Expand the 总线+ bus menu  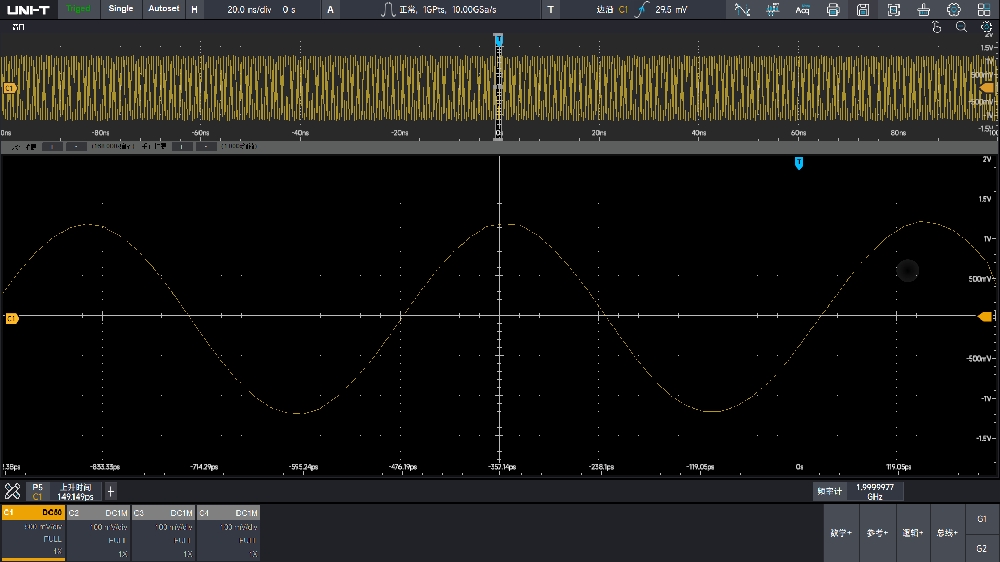946,532
